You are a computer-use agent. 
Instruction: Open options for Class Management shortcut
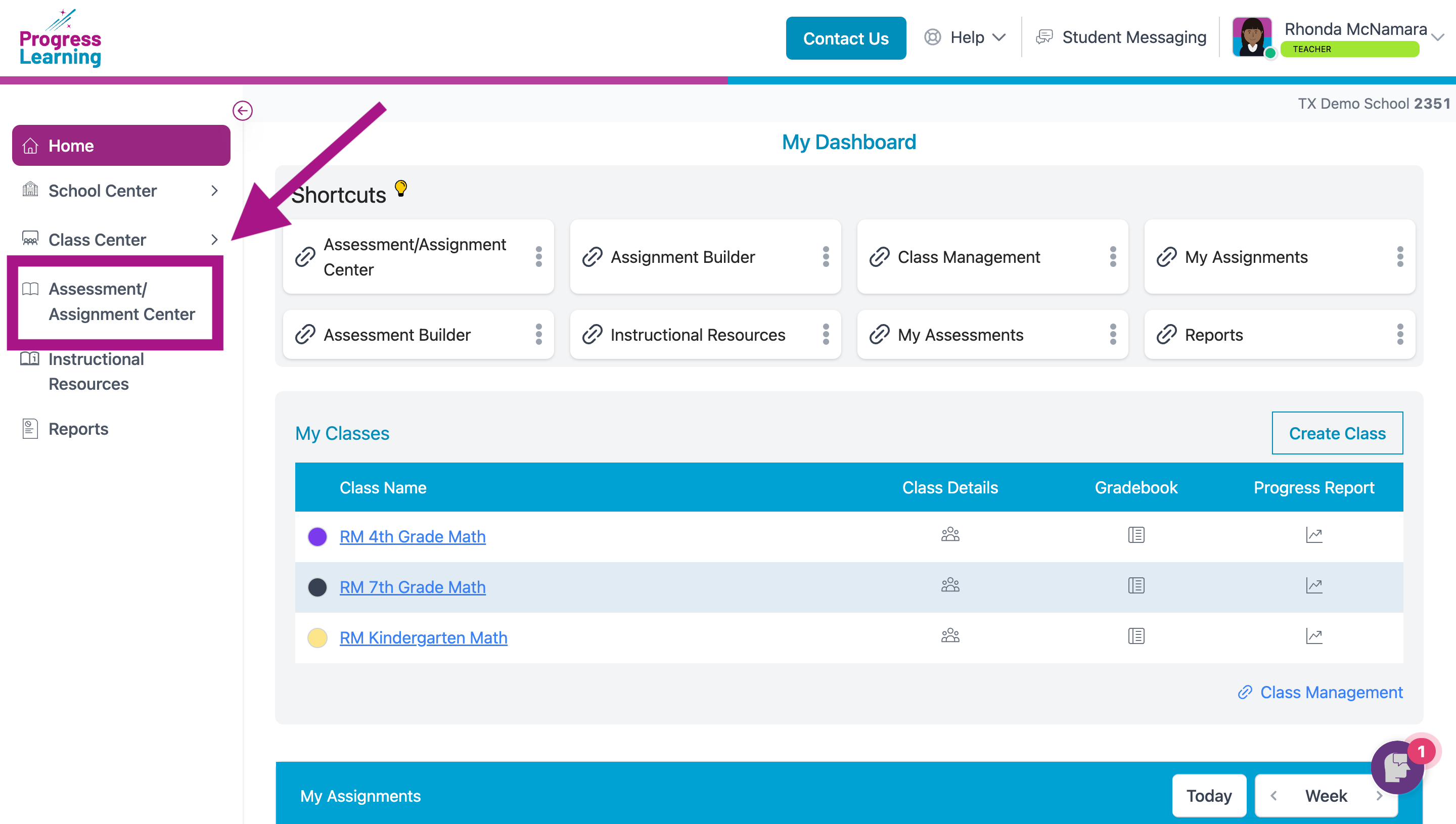pos(1113,256)
